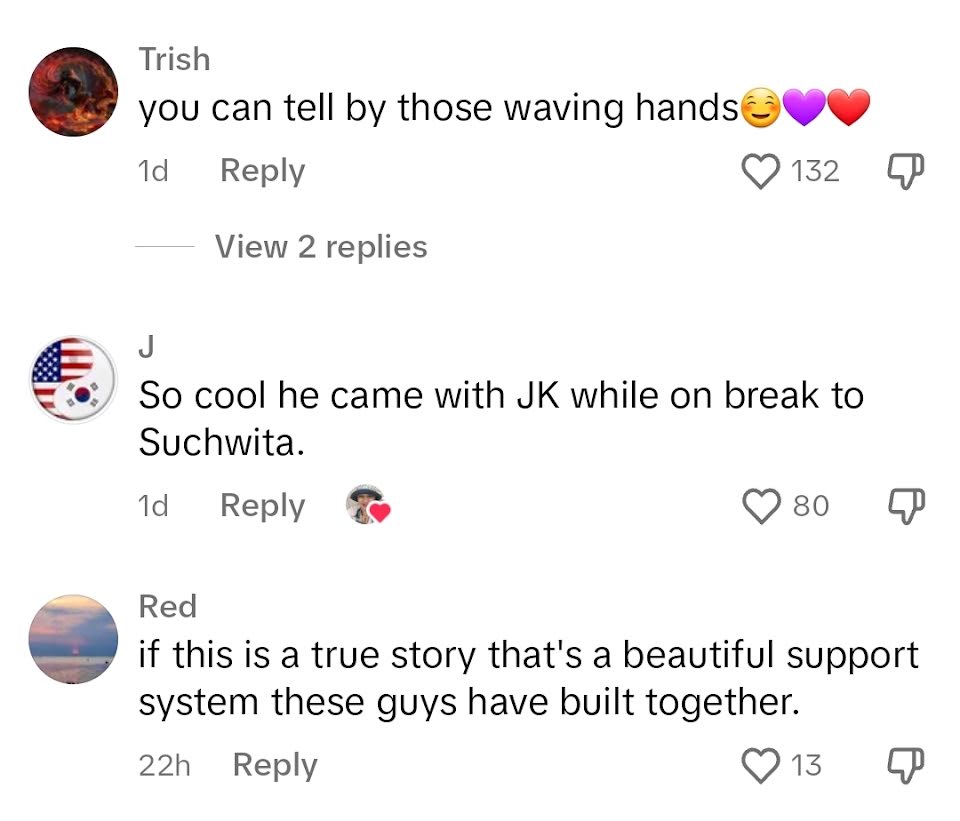960x821 pixels.
Task: Expand View 2 replies under Trish's comment
Action: click(x=321, y=247)
